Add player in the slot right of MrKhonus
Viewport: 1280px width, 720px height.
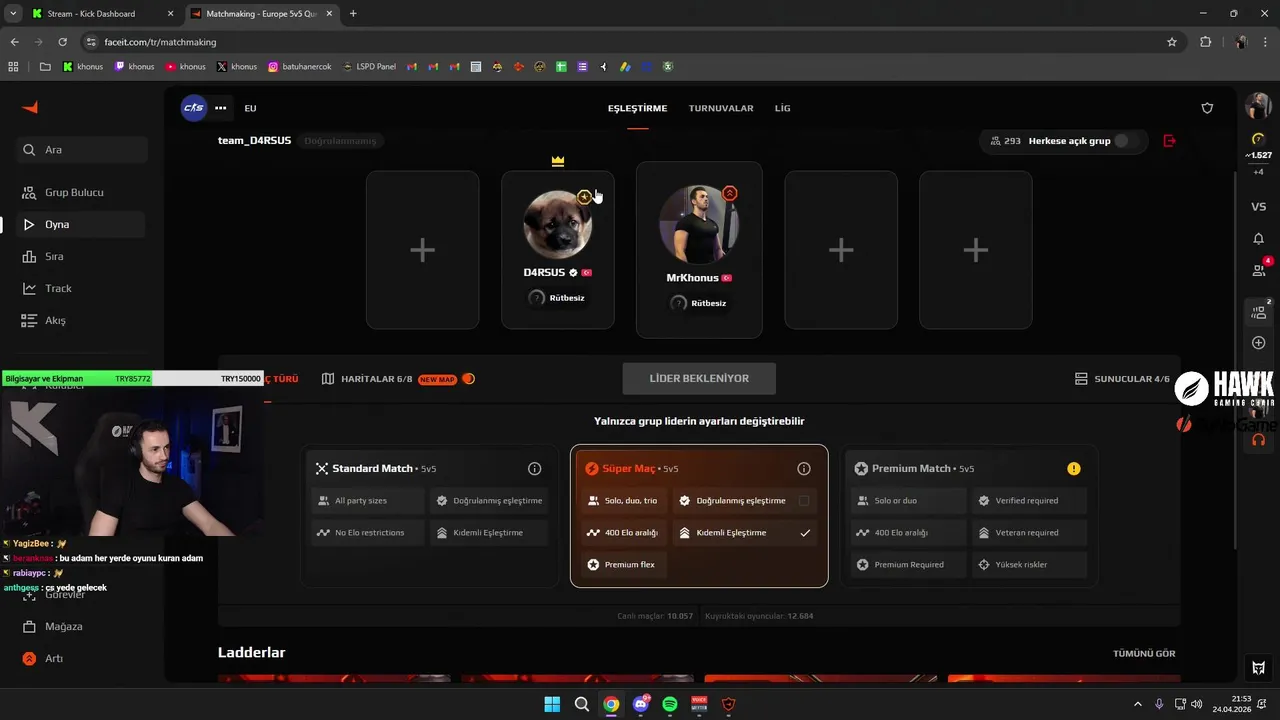point(841,250)
